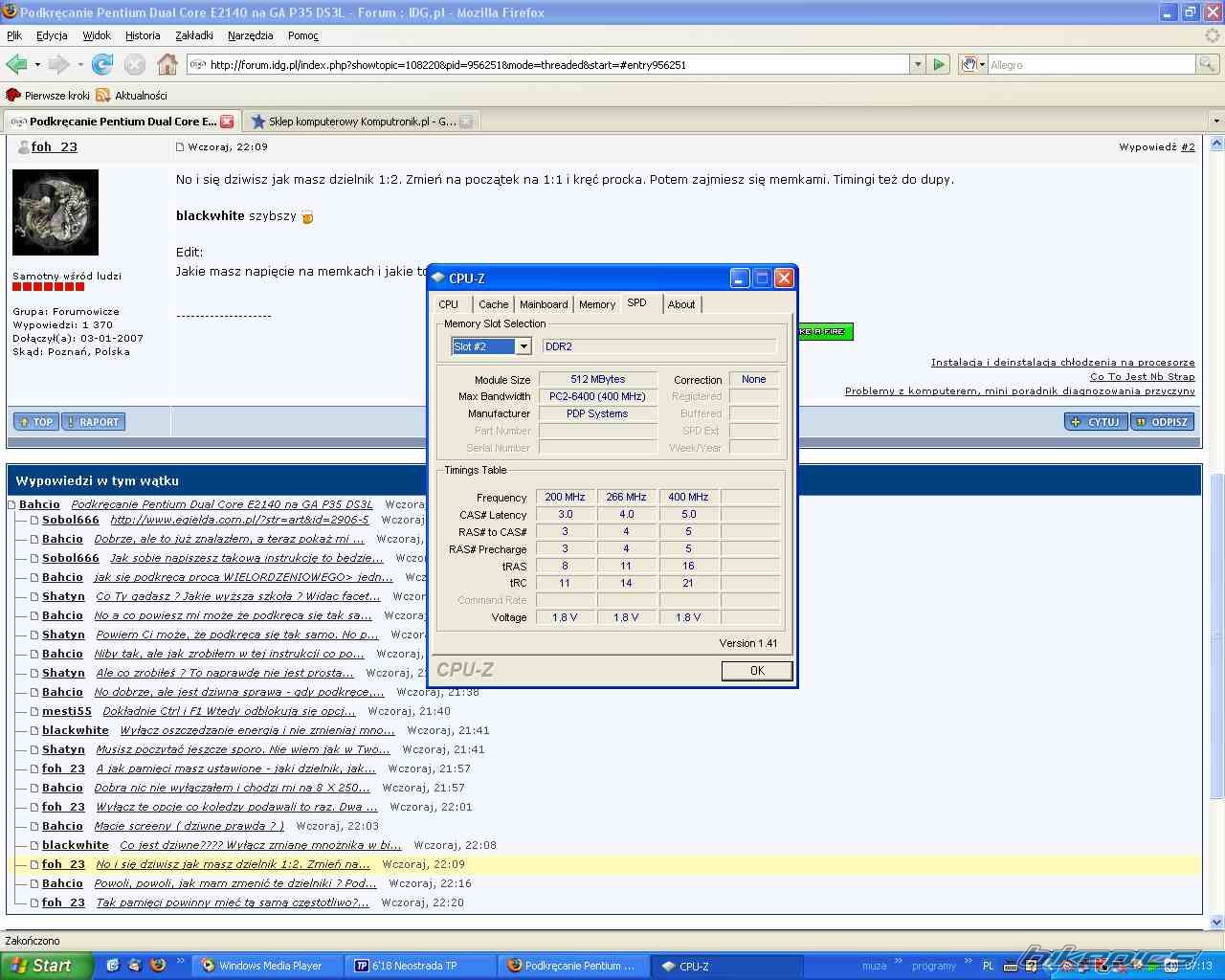Click the TOP button under the post
The width and height of the screenshot is (1225, 980).
(x=36, y=422)
